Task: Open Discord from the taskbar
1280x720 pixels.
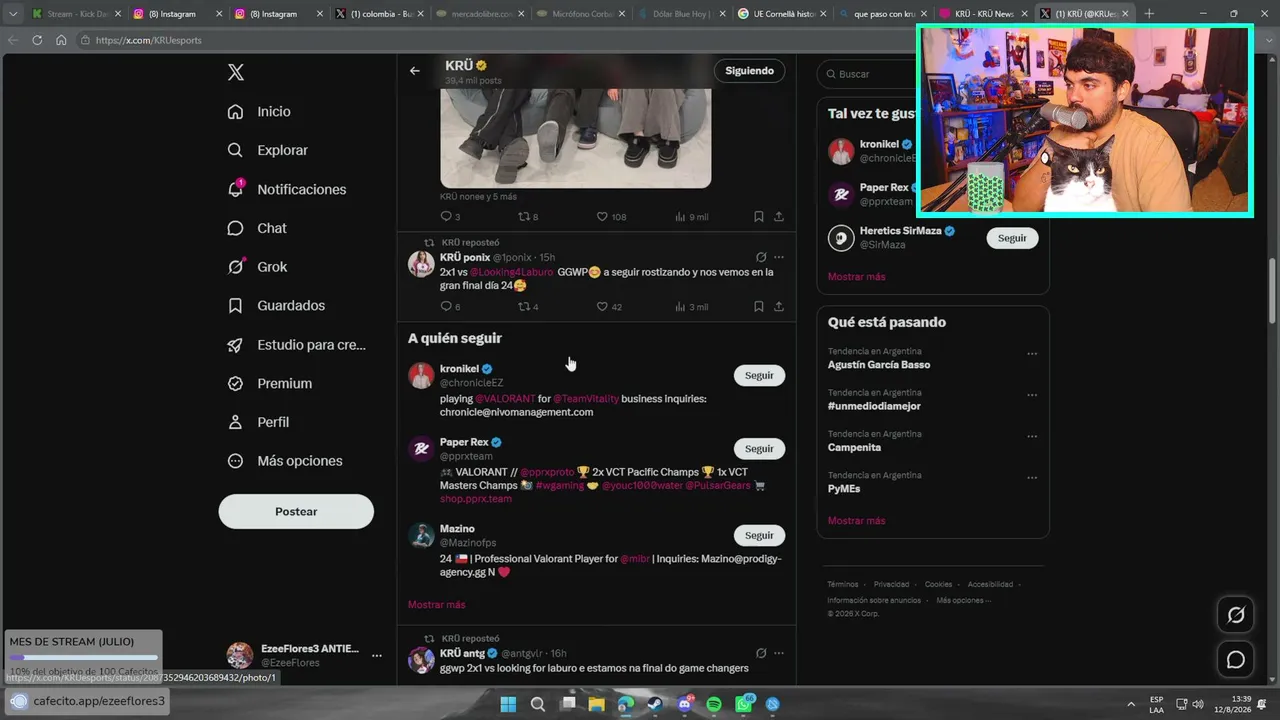Action: [685, 704]
